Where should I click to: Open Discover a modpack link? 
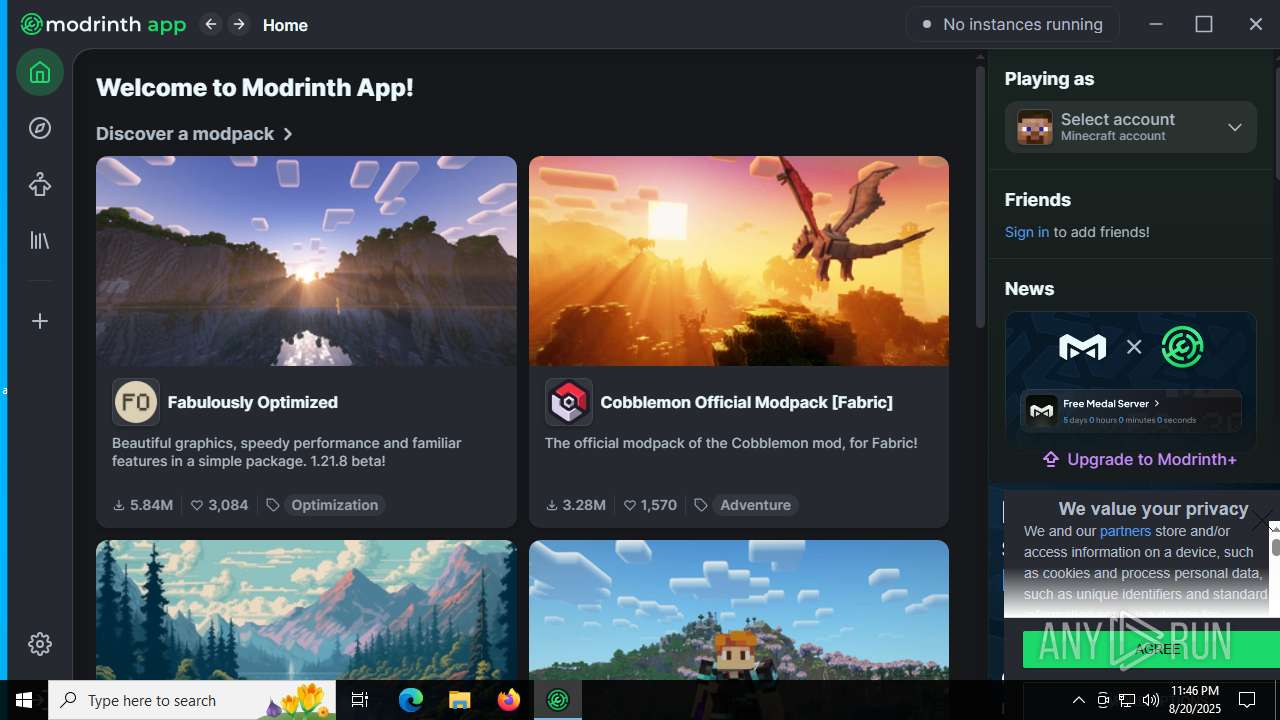tap(195, 133)
